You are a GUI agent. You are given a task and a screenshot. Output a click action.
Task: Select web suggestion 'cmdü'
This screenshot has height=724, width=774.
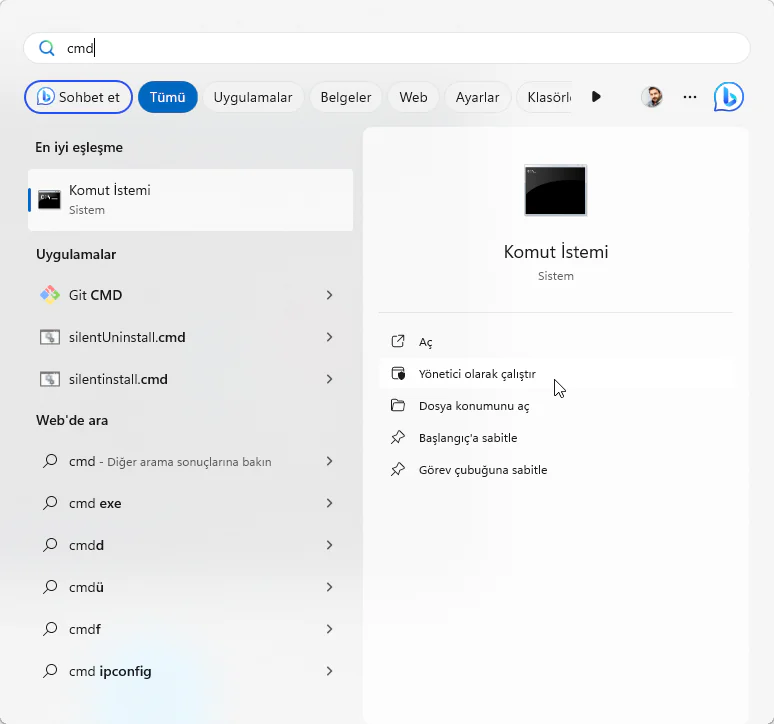[x=191, y=587]
